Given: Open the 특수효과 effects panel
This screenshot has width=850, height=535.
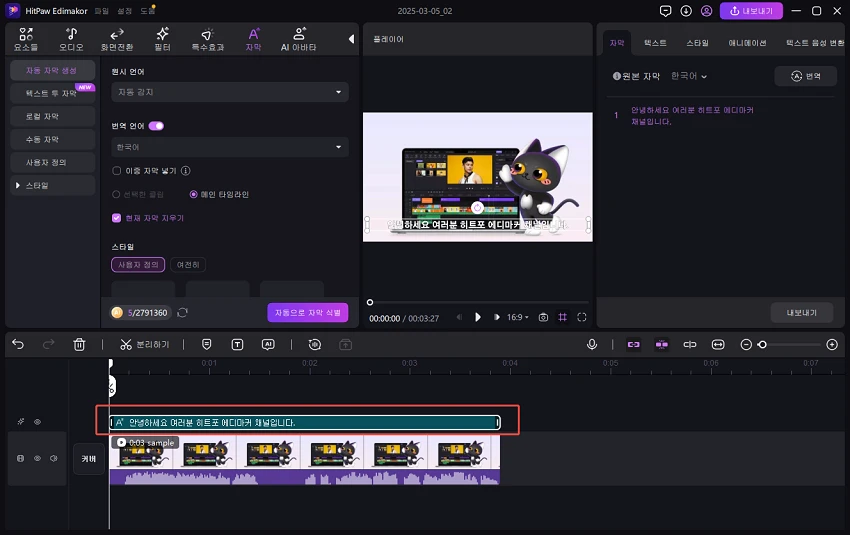Looking at the screenshot, I should (208, 39).
